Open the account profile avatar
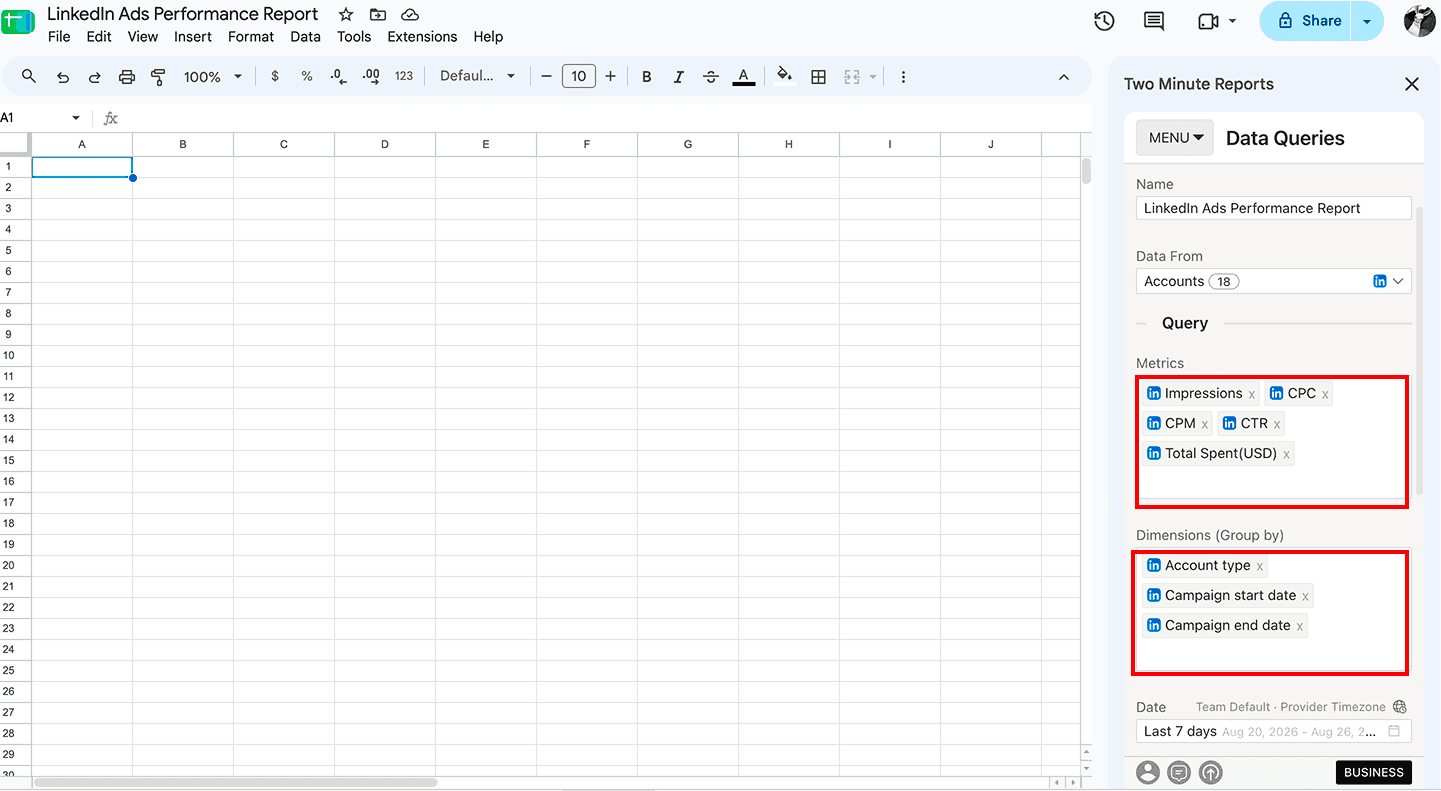This screenshot has height=791, width=1441. coord(1420,21)
